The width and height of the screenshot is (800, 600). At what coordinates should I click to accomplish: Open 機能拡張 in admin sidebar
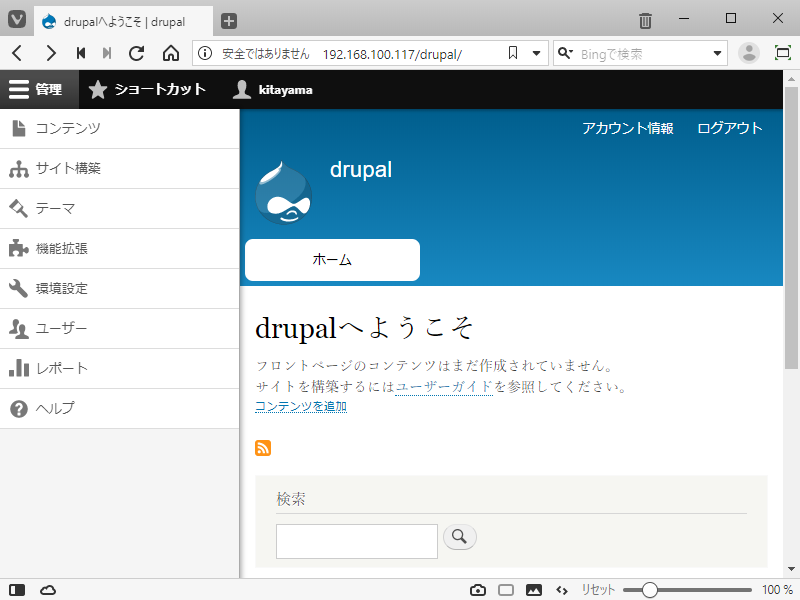pos(119,248)
